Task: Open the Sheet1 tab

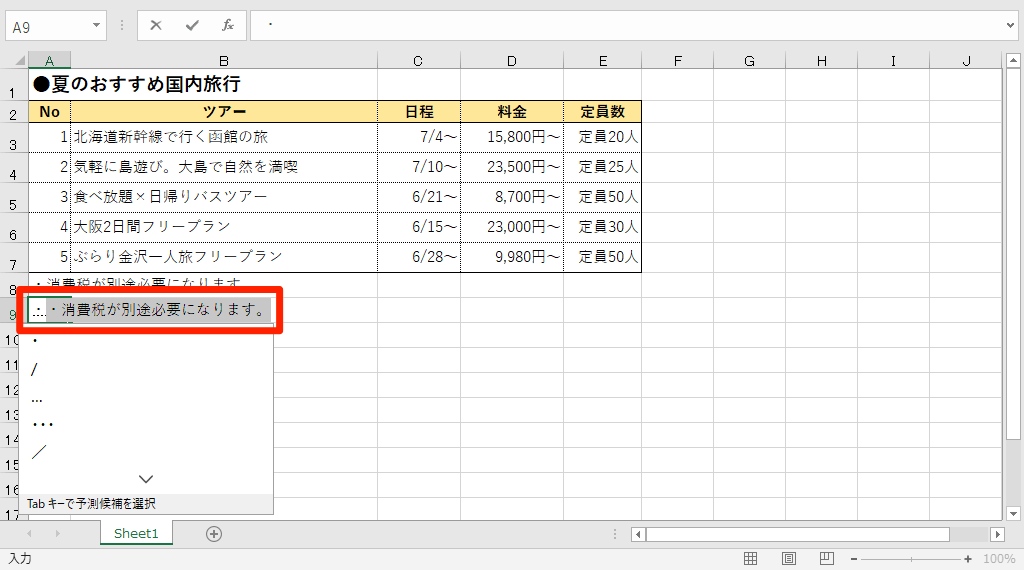Action: (x=136, y=533)
